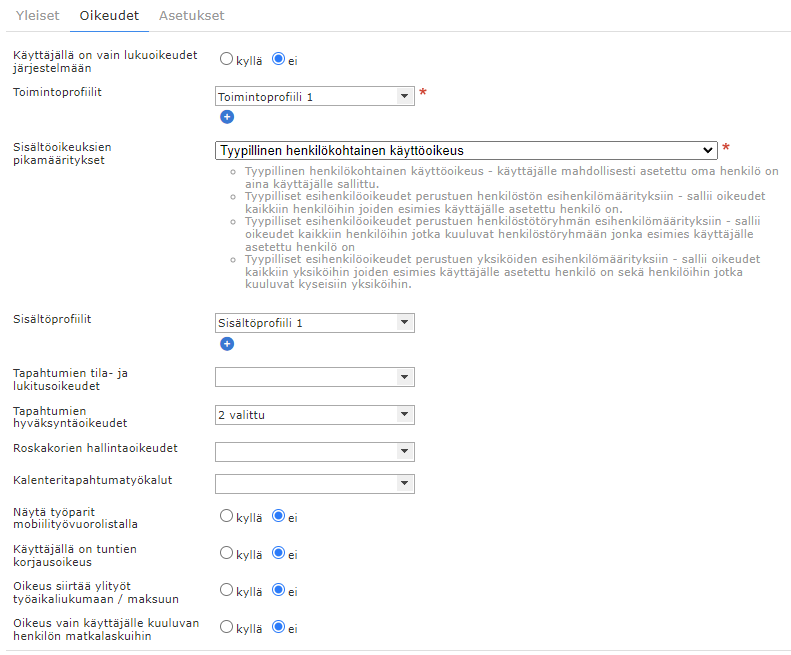The height and width of the screenshot is (655, 791).
Task: Select 'ei' for Käyttäjällä on vain lukuoikeudet
Action: pos(279,59)
